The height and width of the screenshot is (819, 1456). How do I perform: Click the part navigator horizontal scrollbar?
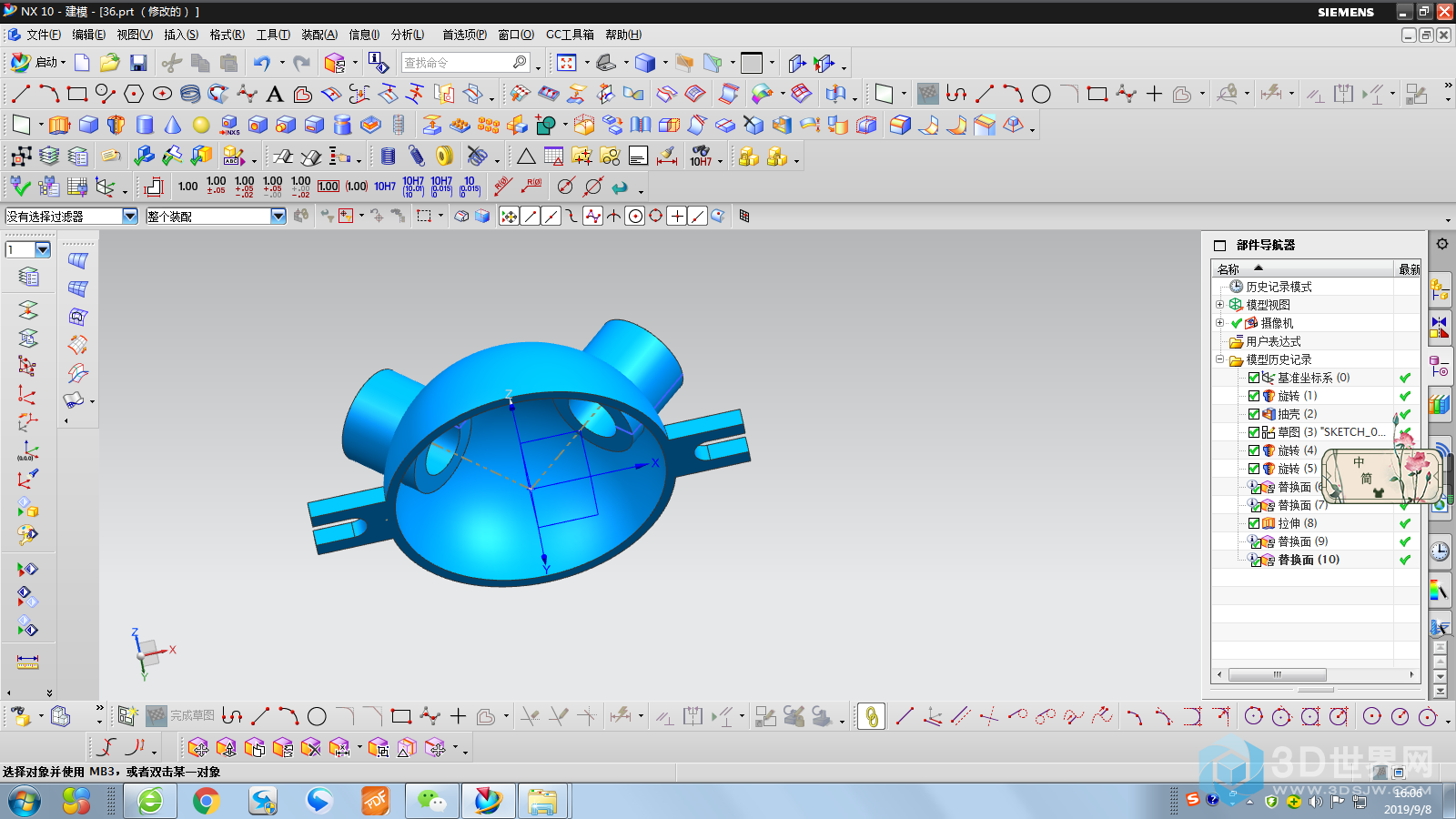(1278, 674)
